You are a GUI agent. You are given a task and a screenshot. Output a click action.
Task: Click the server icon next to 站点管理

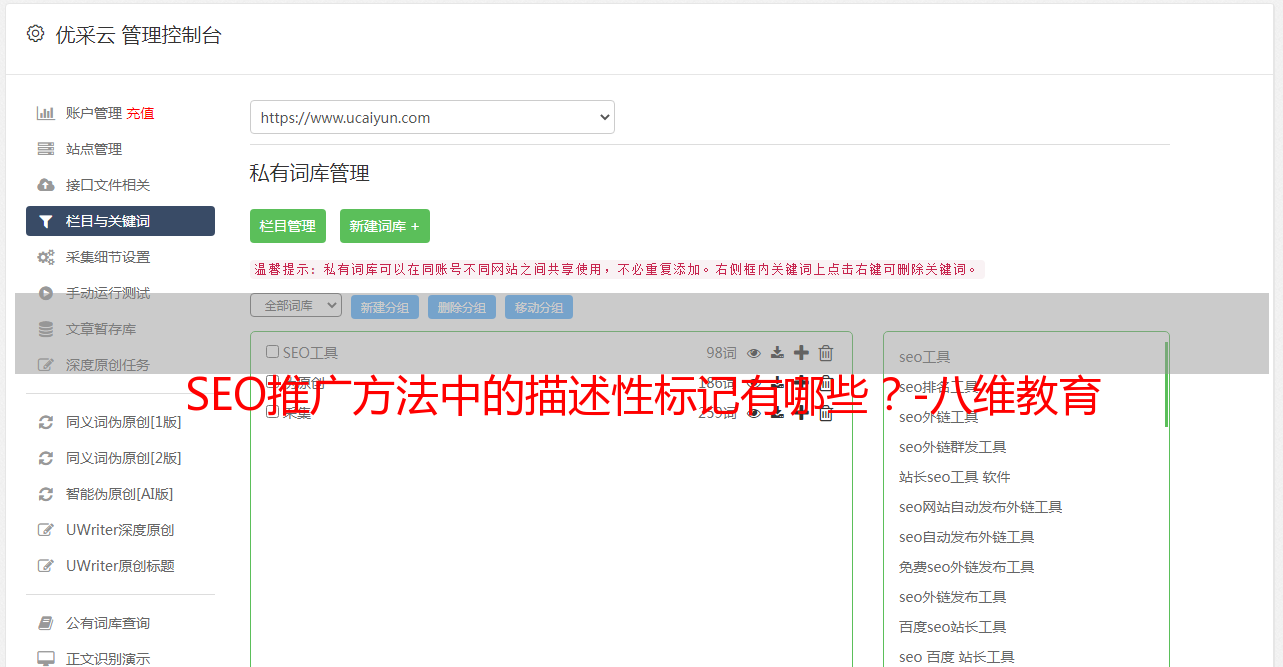[x=46, y=149]
